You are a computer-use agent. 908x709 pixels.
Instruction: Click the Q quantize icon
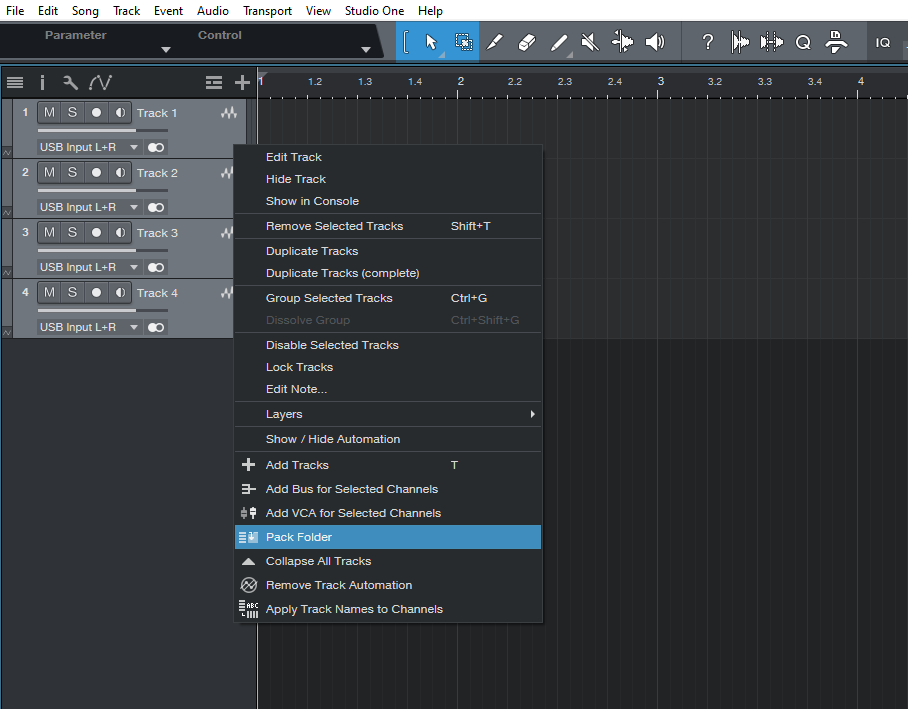pyautogui.click(x=803, y=42)
